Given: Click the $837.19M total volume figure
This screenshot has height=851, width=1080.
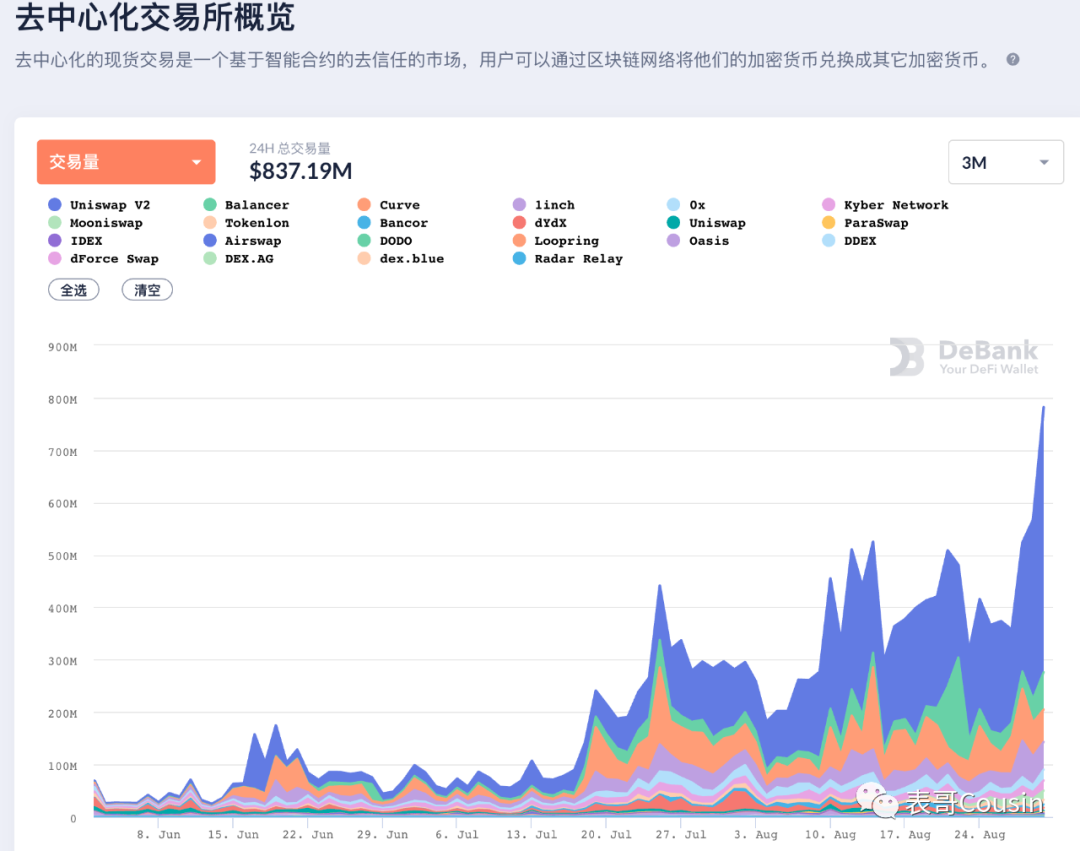Looking at the screenshot, I should [x=300, y=170].
